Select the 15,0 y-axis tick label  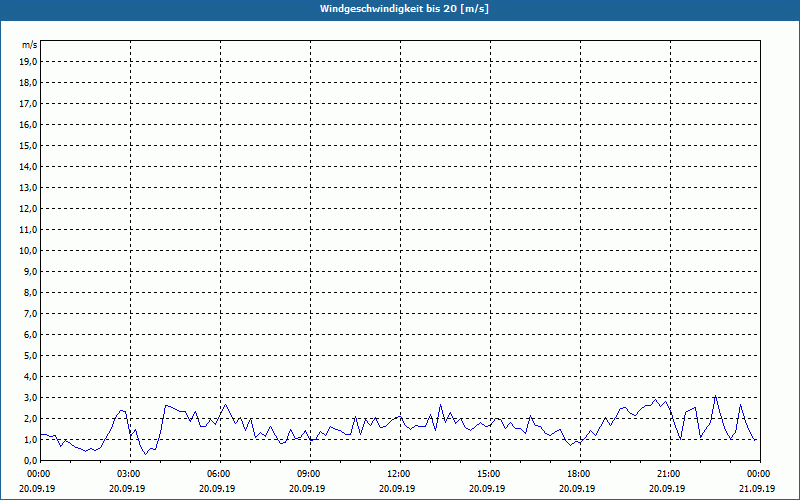pyautogui.click(x=29, y=145)
